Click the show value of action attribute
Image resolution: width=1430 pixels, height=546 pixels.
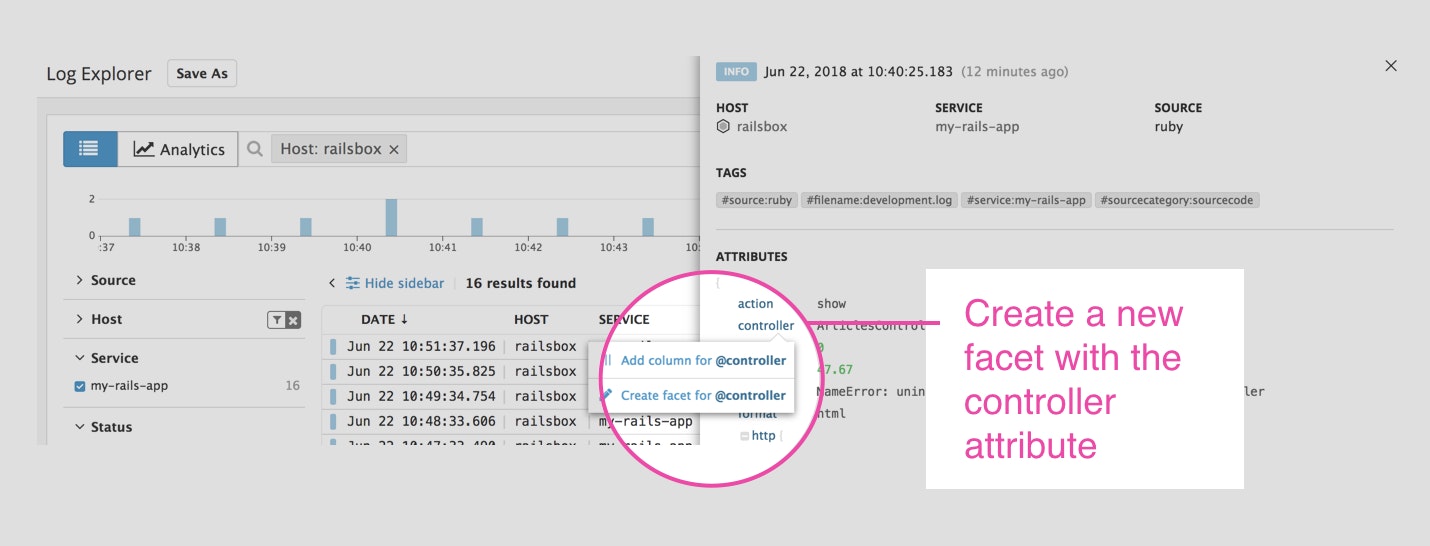click(831, 304)
